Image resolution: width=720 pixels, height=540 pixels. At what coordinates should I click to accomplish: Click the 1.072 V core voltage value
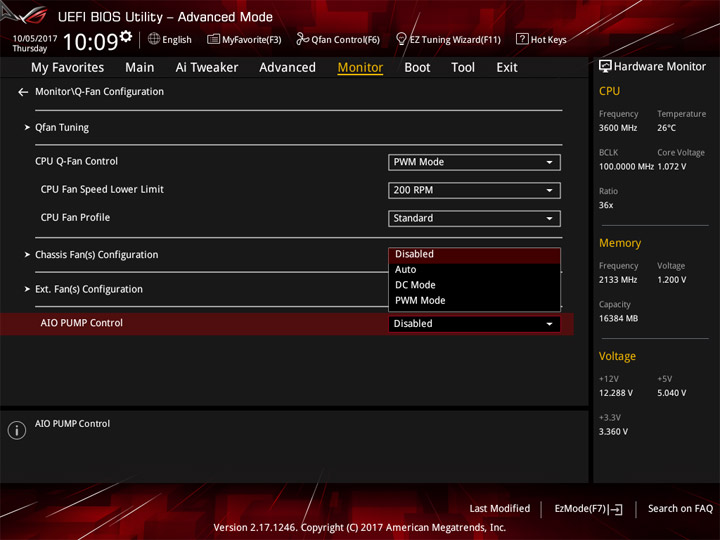(672, 167)
